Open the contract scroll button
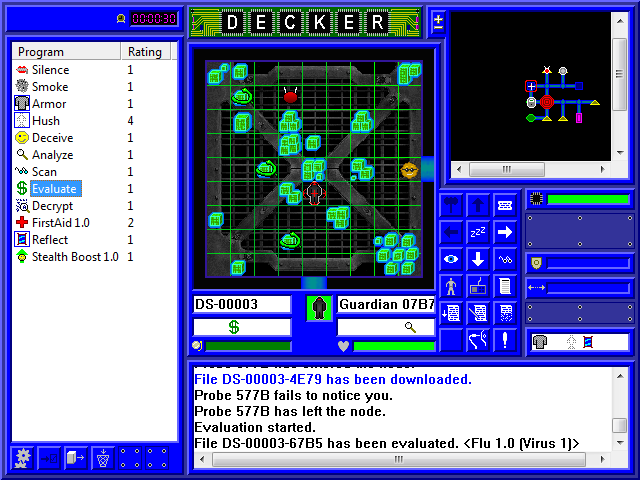The image size is (640, 480). pos(505,286)
